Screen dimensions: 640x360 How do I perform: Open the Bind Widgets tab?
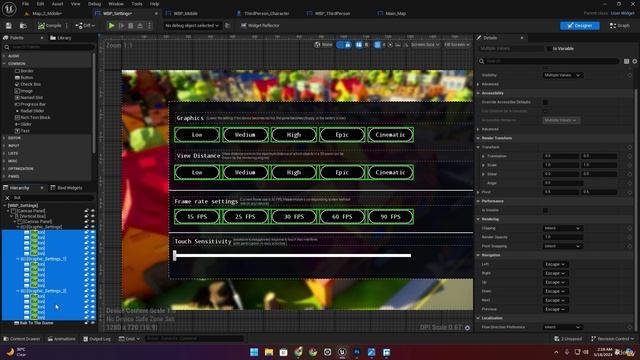67,188
